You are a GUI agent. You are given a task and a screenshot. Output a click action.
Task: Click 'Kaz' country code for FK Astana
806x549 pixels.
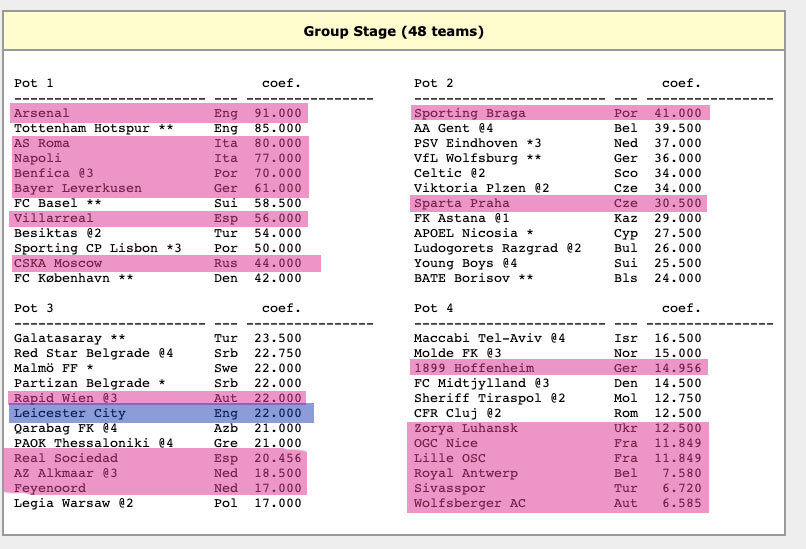626,218
